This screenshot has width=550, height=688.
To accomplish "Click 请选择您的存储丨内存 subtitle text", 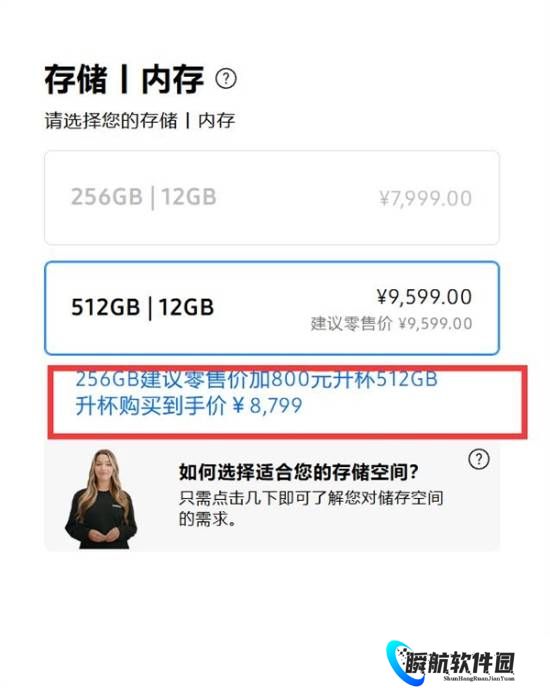I will pos(140,121).
